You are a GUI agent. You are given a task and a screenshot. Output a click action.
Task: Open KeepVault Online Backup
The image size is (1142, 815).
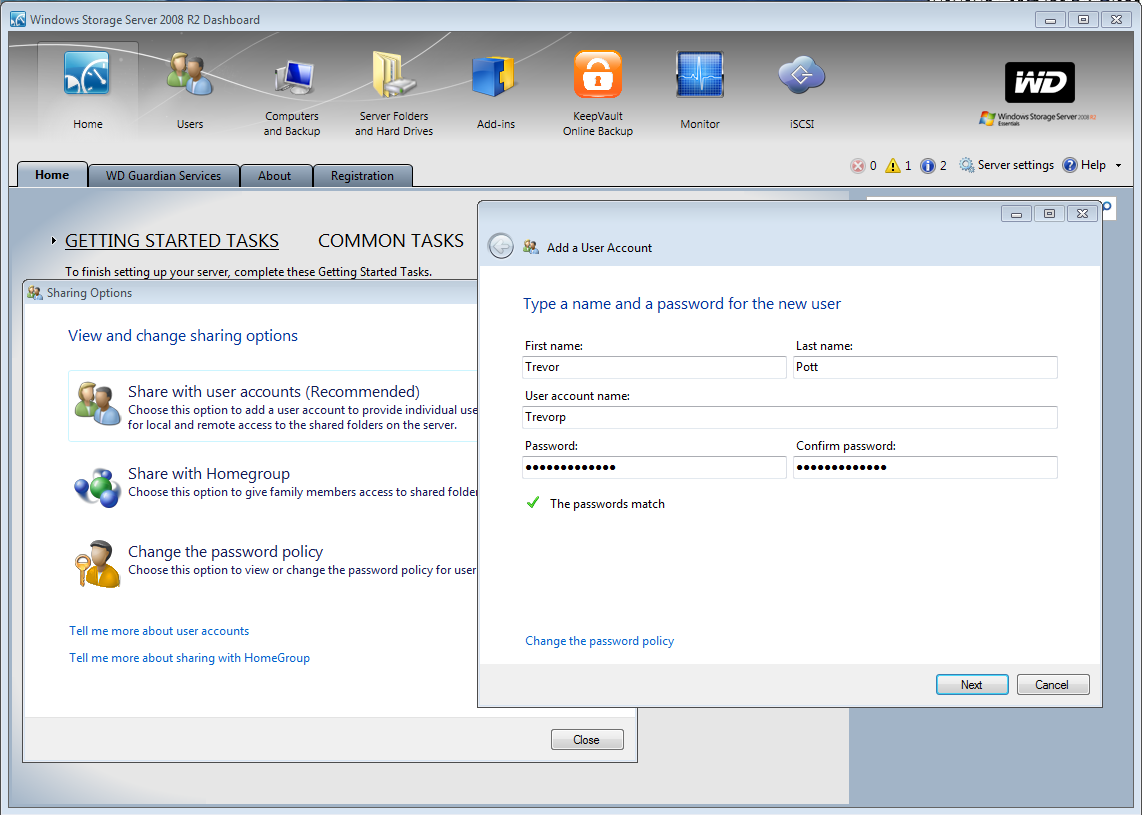click(598, 95)
